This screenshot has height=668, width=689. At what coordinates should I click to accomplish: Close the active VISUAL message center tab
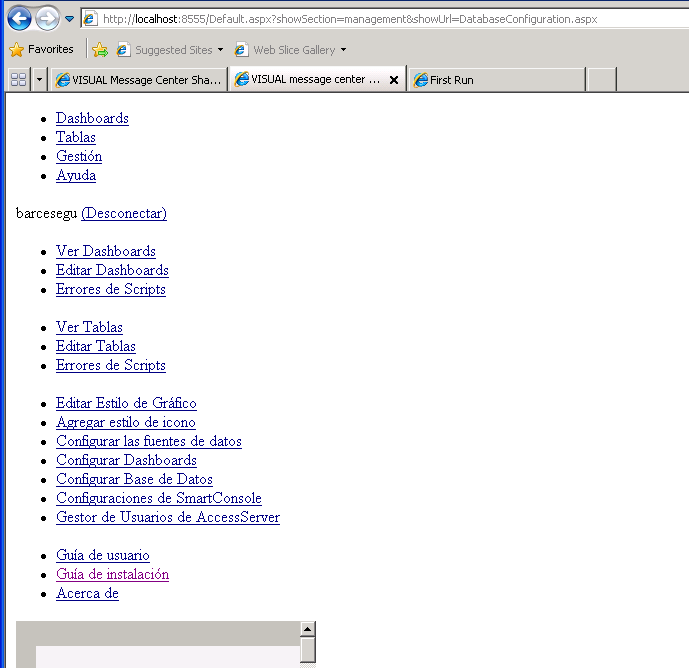(x=394, y=80)
